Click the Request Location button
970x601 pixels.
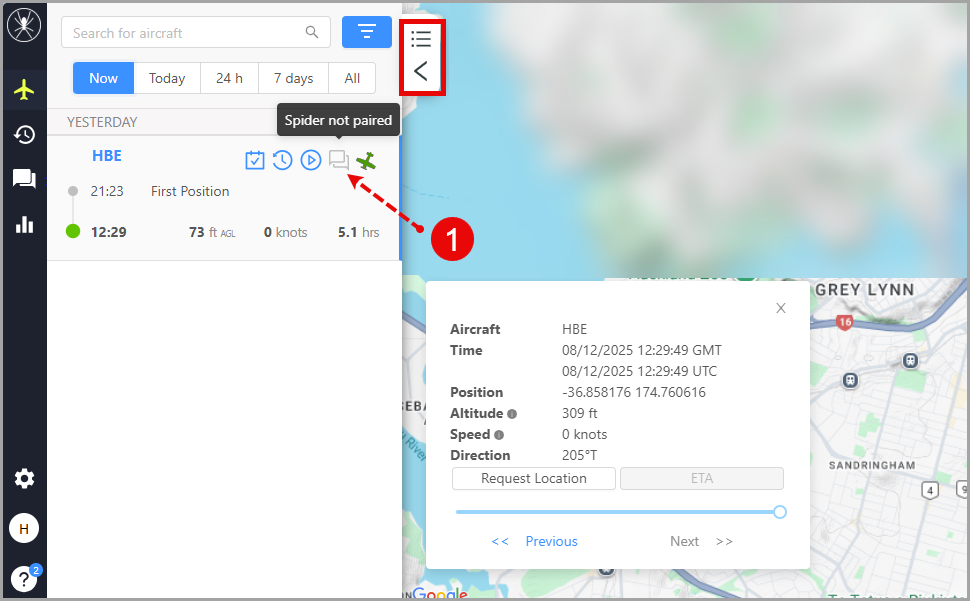pos(534,478)
